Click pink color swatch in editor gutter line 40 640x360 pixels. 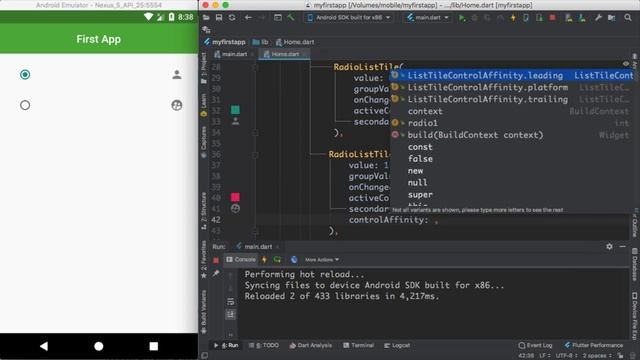pos(235,197)
